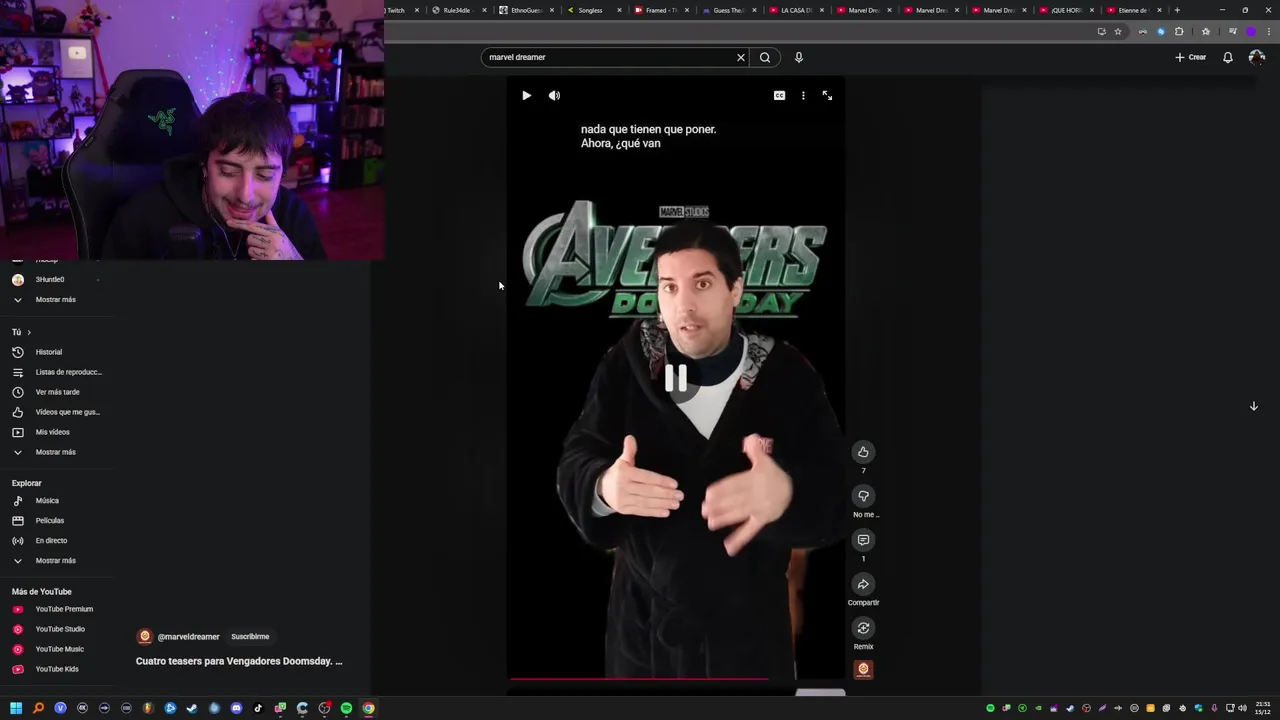
Task: Open Ver más tarde playlist
Action: (56, 392)
